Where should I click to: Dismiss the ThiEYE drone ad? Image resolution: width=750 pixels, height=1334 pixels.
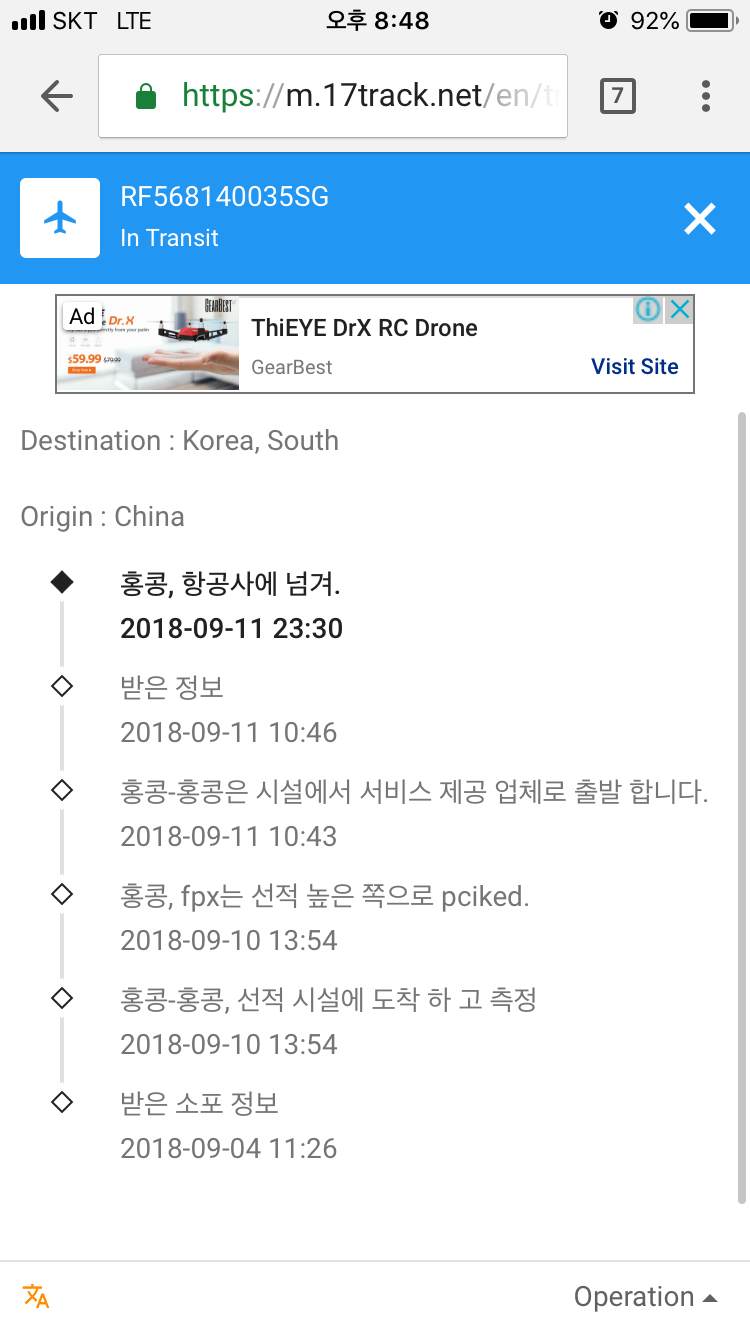click(680, 310)
